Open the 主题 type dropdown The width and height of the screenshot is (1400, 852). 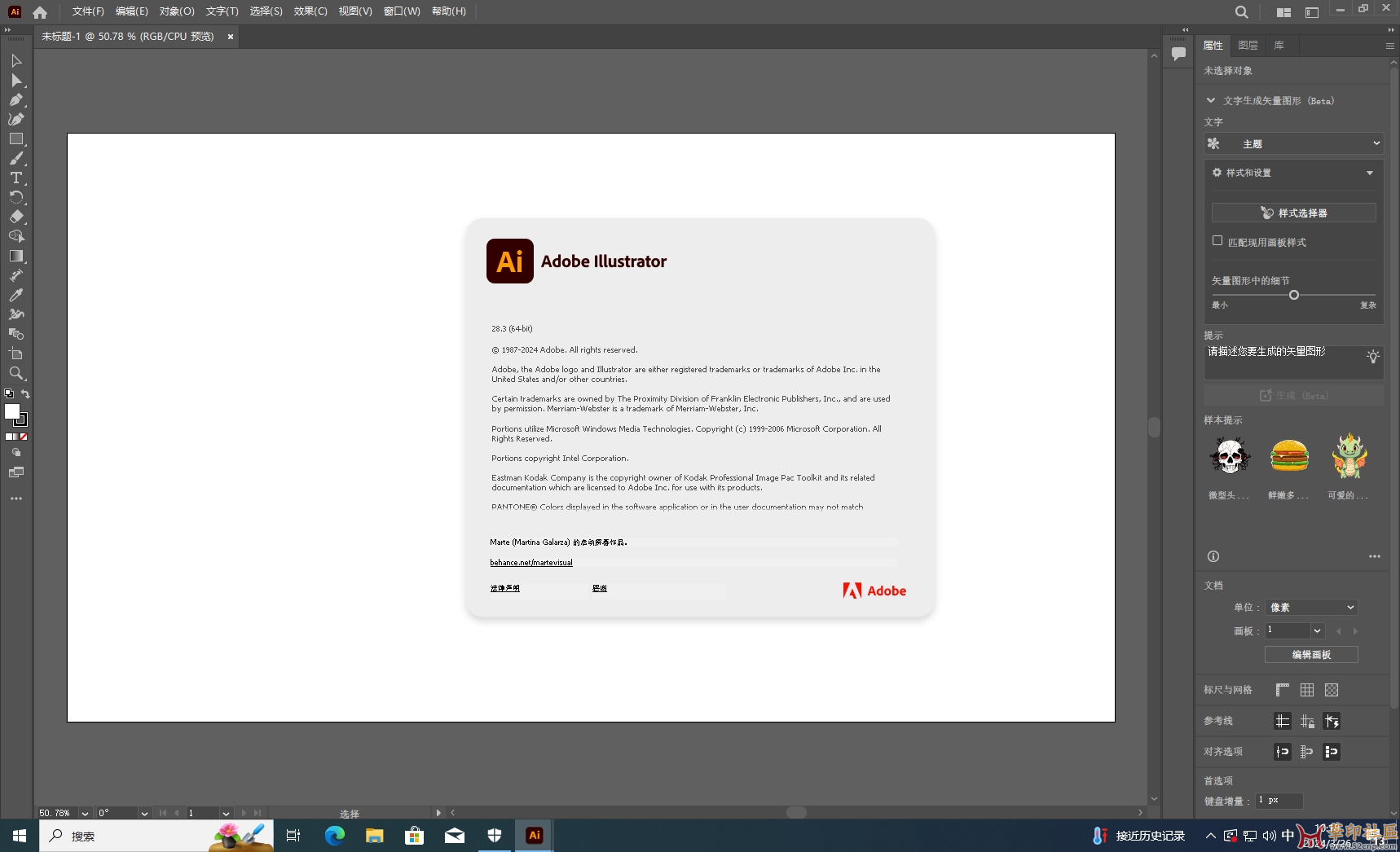coord(1294,144)
